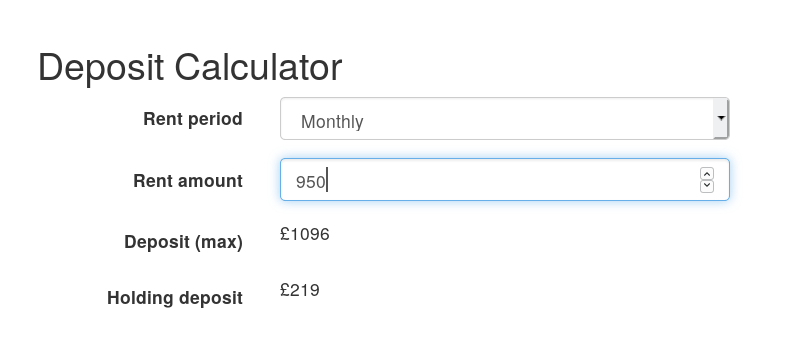Focus the Rent amount input field
The height and width of the screenshot is (360, 803).
point(504,179)
